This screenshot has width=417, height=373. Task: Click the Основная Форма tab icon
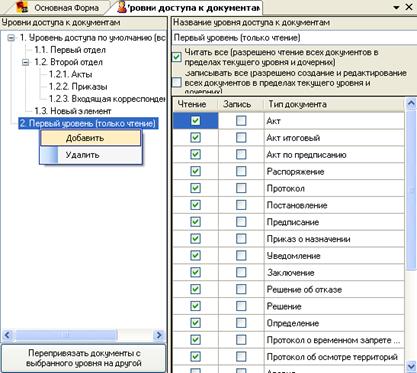[x=22, y=7]
